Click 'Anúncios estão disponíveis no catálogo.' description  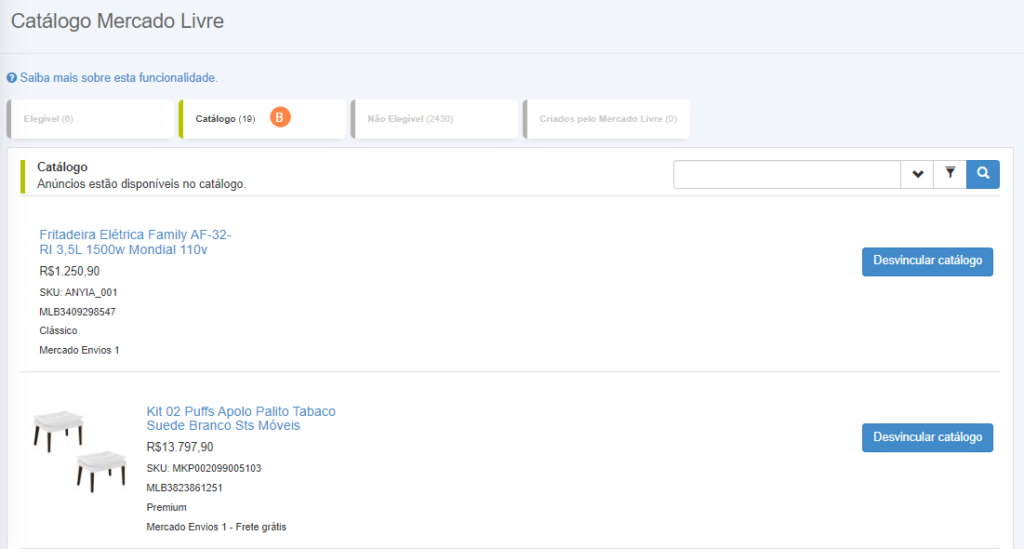click(x=141, y=184)
